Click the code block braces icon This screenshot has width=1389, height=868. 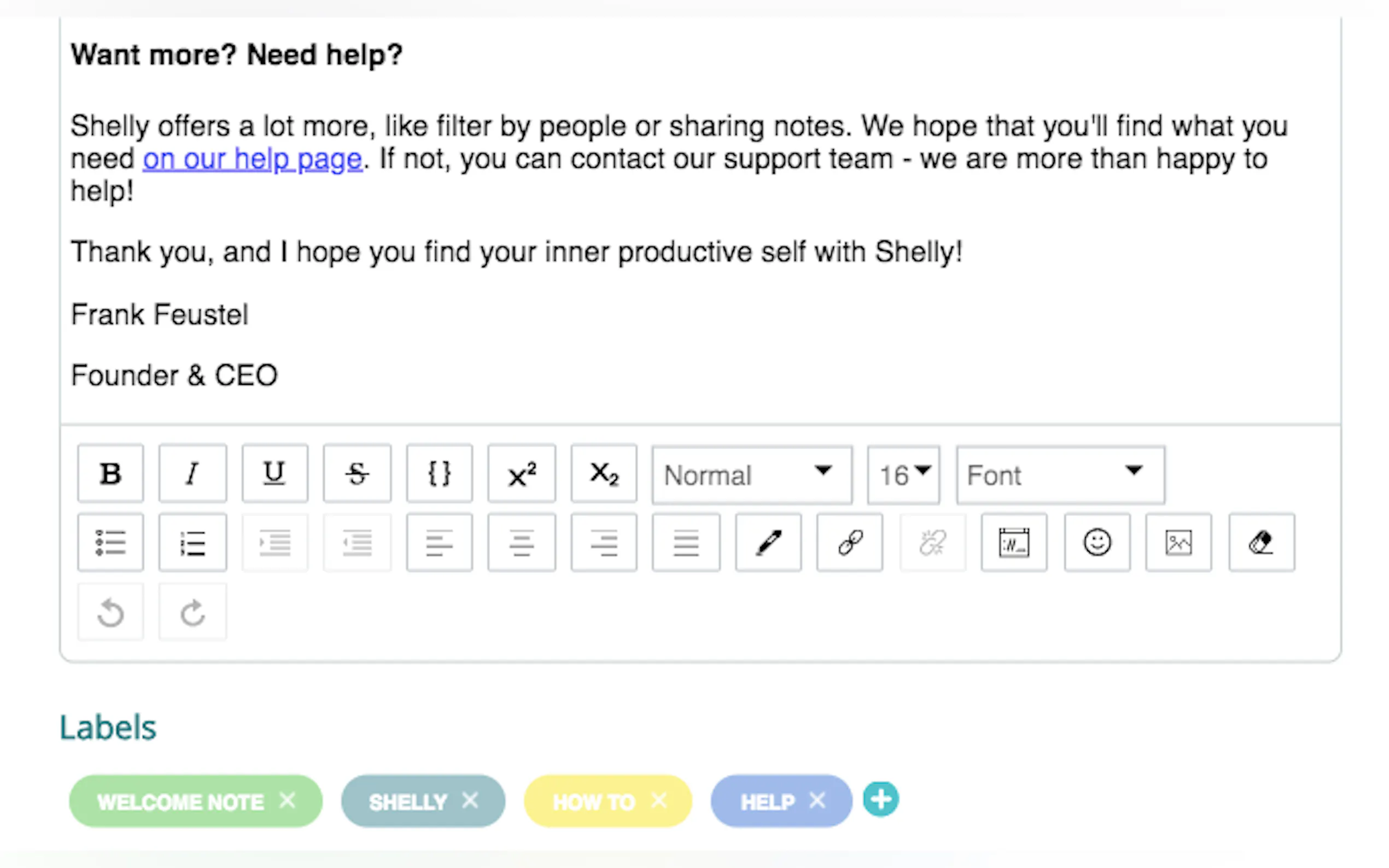pos(439,473)
